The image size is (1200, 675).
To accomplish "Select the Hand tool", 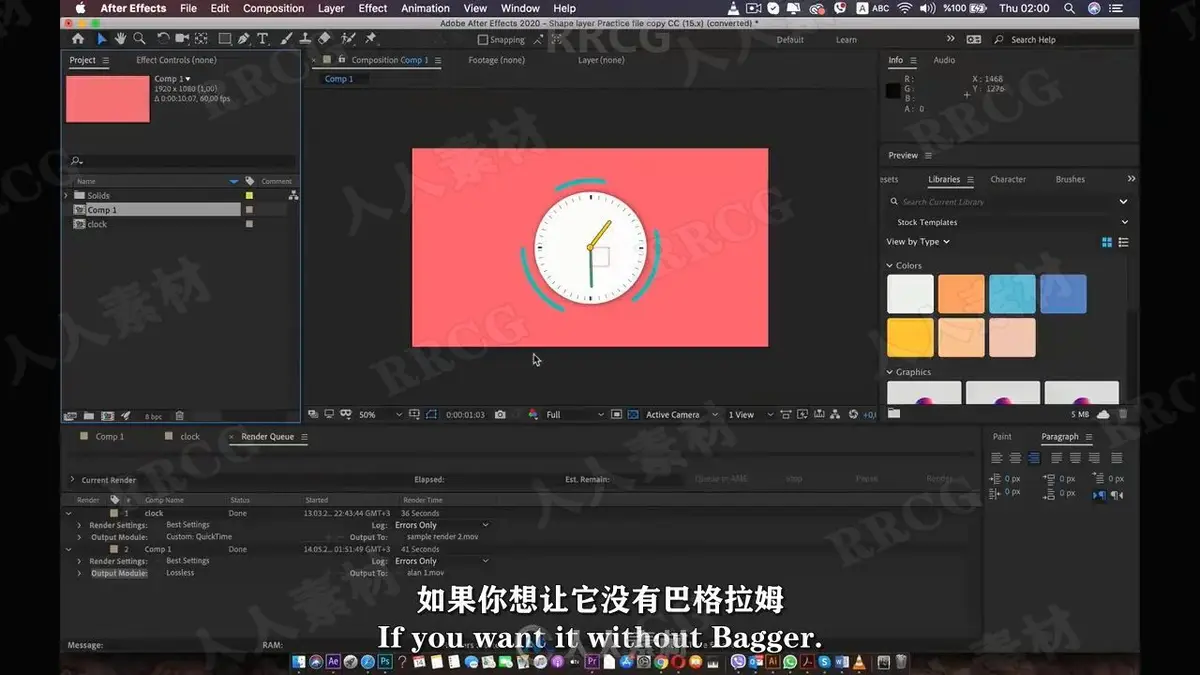I will (120, 39).
